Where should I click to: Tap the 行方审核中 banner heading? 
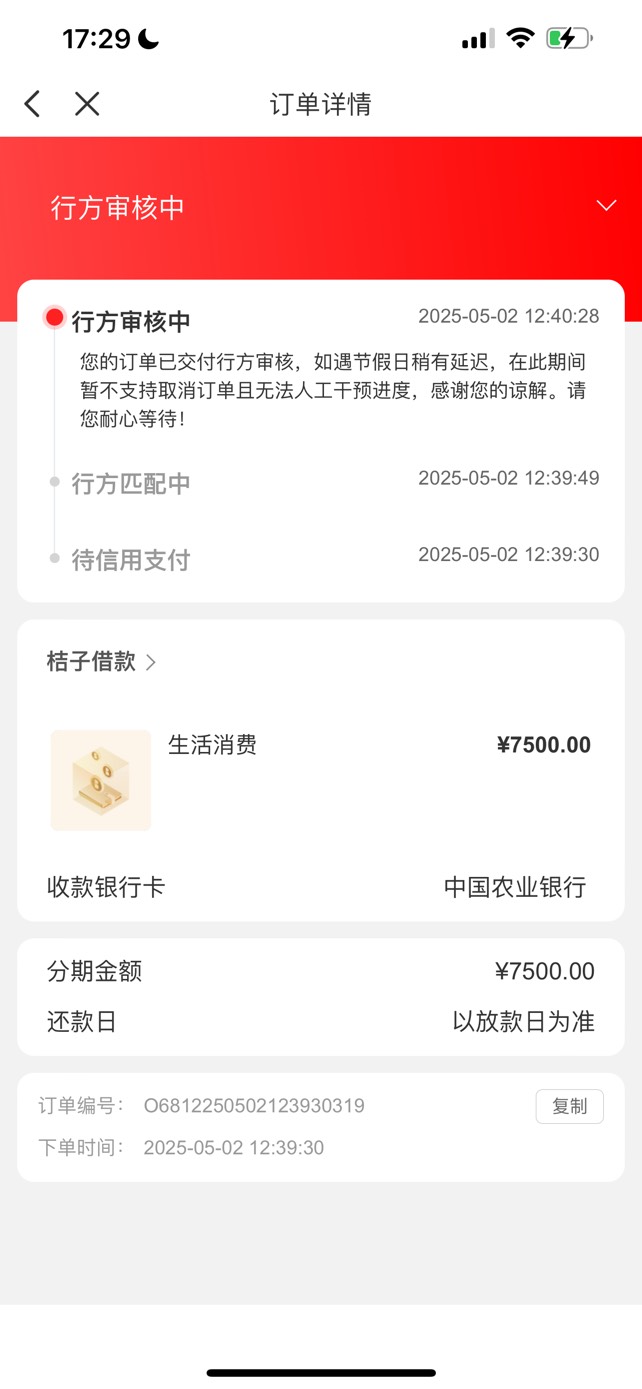coord(118,207)
